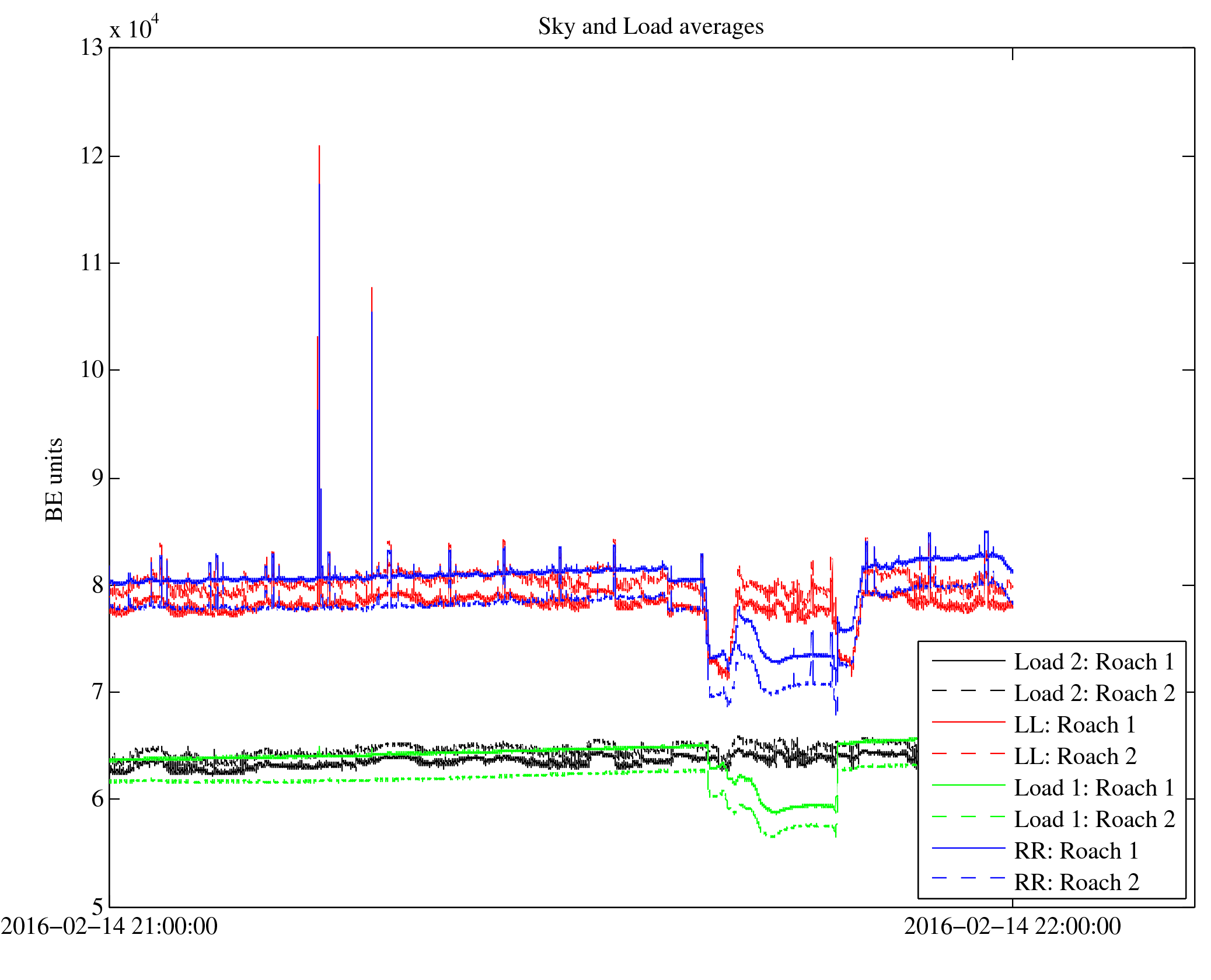This screenshot has width=1211, height=980.
Task: Click the solid red line sample in legend
Action: point(969,723)
